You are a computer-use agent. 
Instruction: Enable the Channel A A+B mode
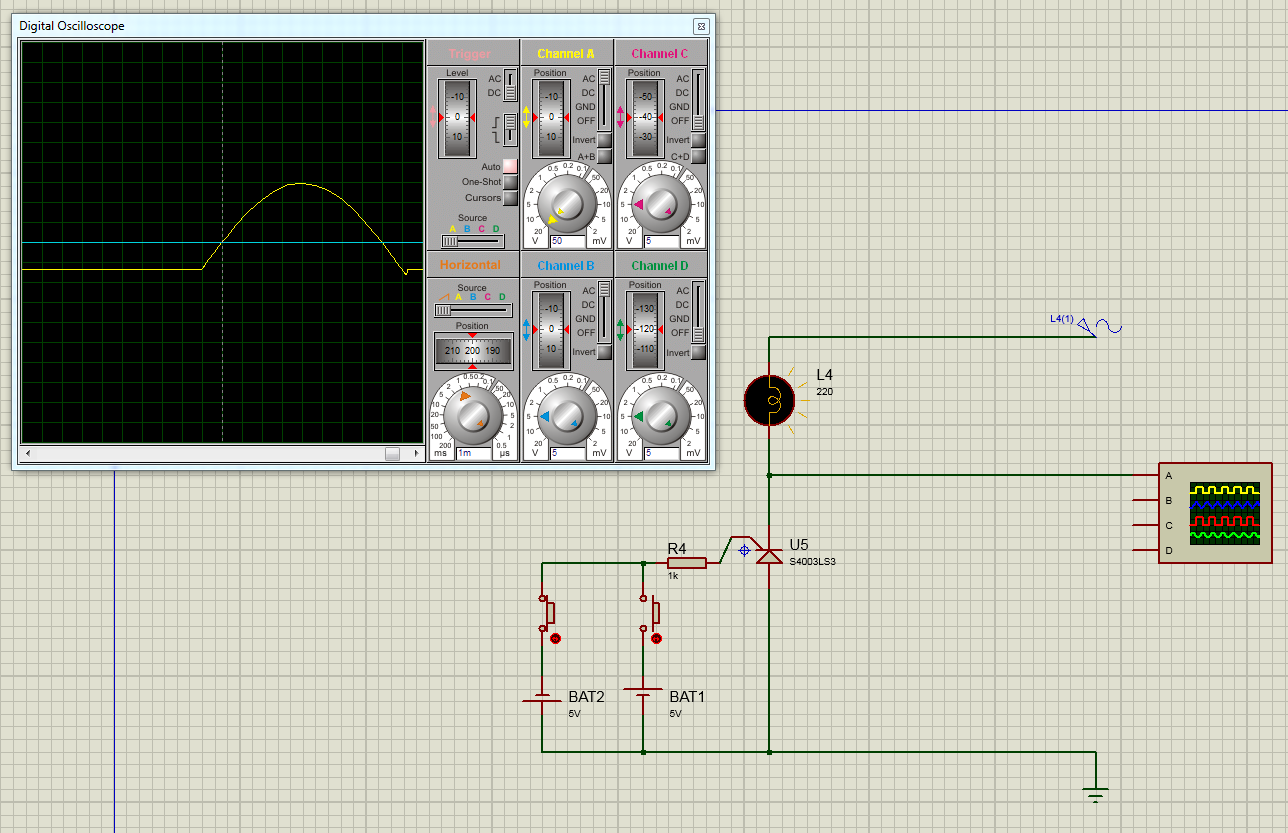(604, 156)
